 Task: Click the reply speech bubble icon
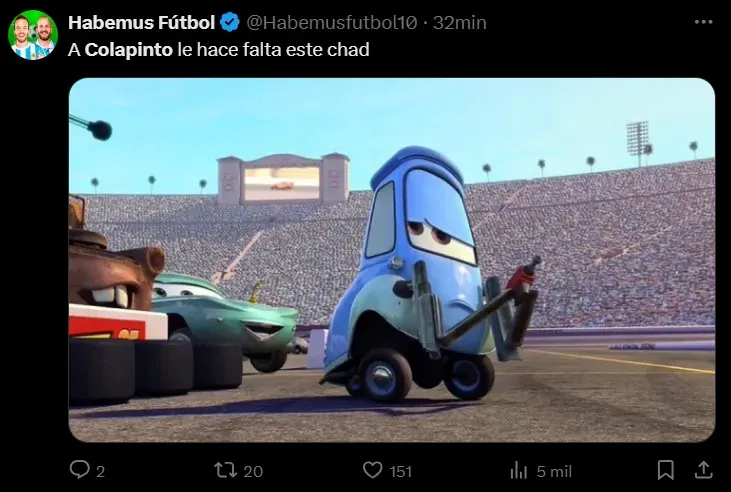tap(79, 470)
